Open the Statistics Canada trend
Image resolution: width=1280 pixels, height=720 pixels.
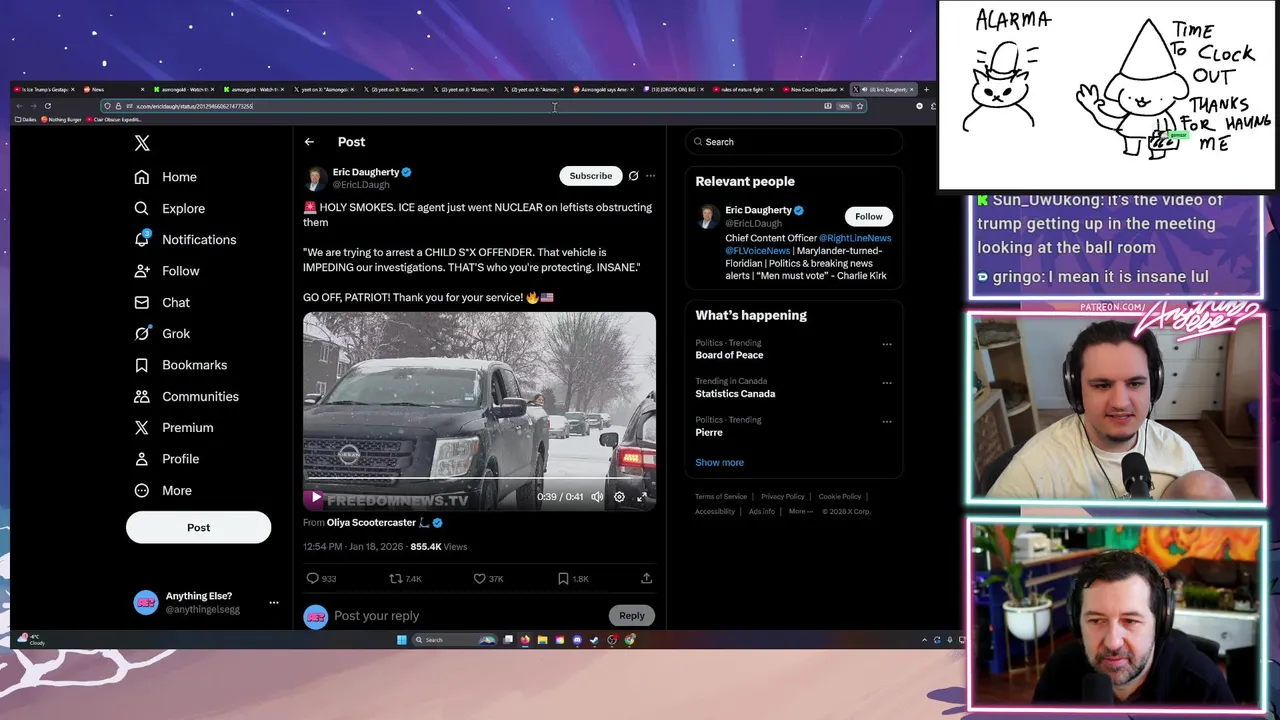pyautogui.click(x=735, y=394)
